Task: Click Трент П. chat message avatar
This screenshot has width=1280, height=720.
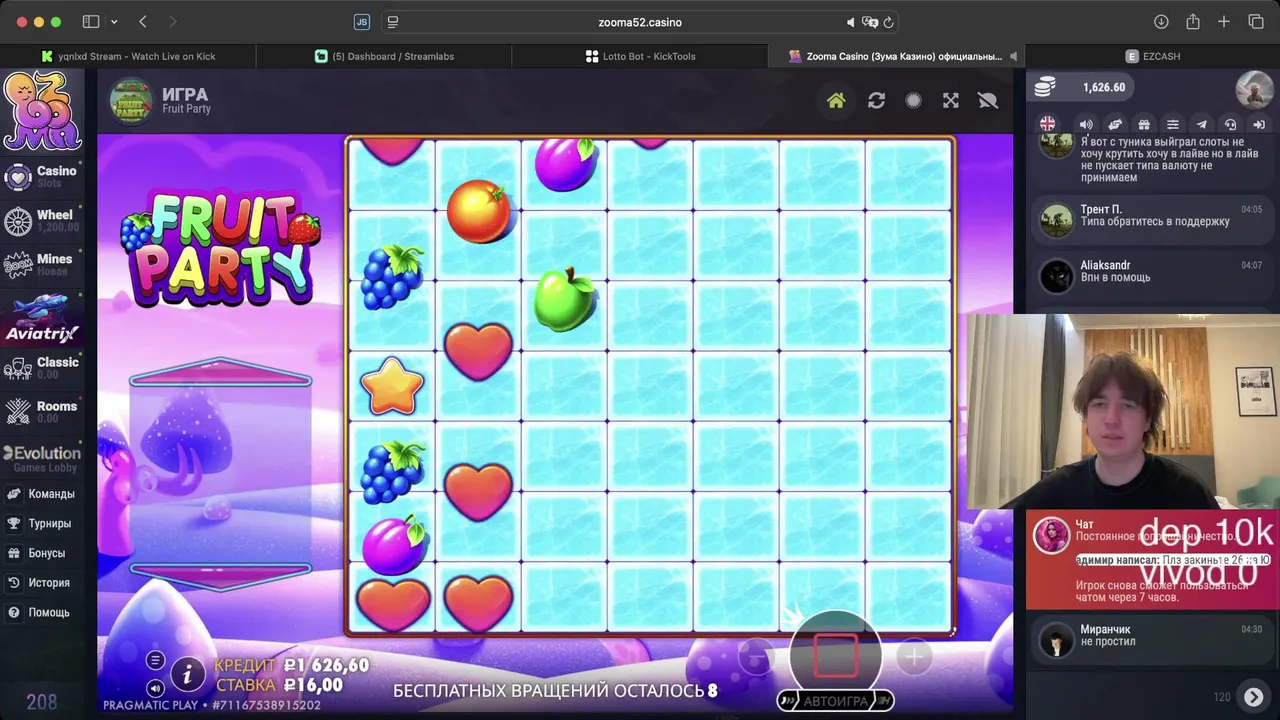Action: click(1056, 219)
